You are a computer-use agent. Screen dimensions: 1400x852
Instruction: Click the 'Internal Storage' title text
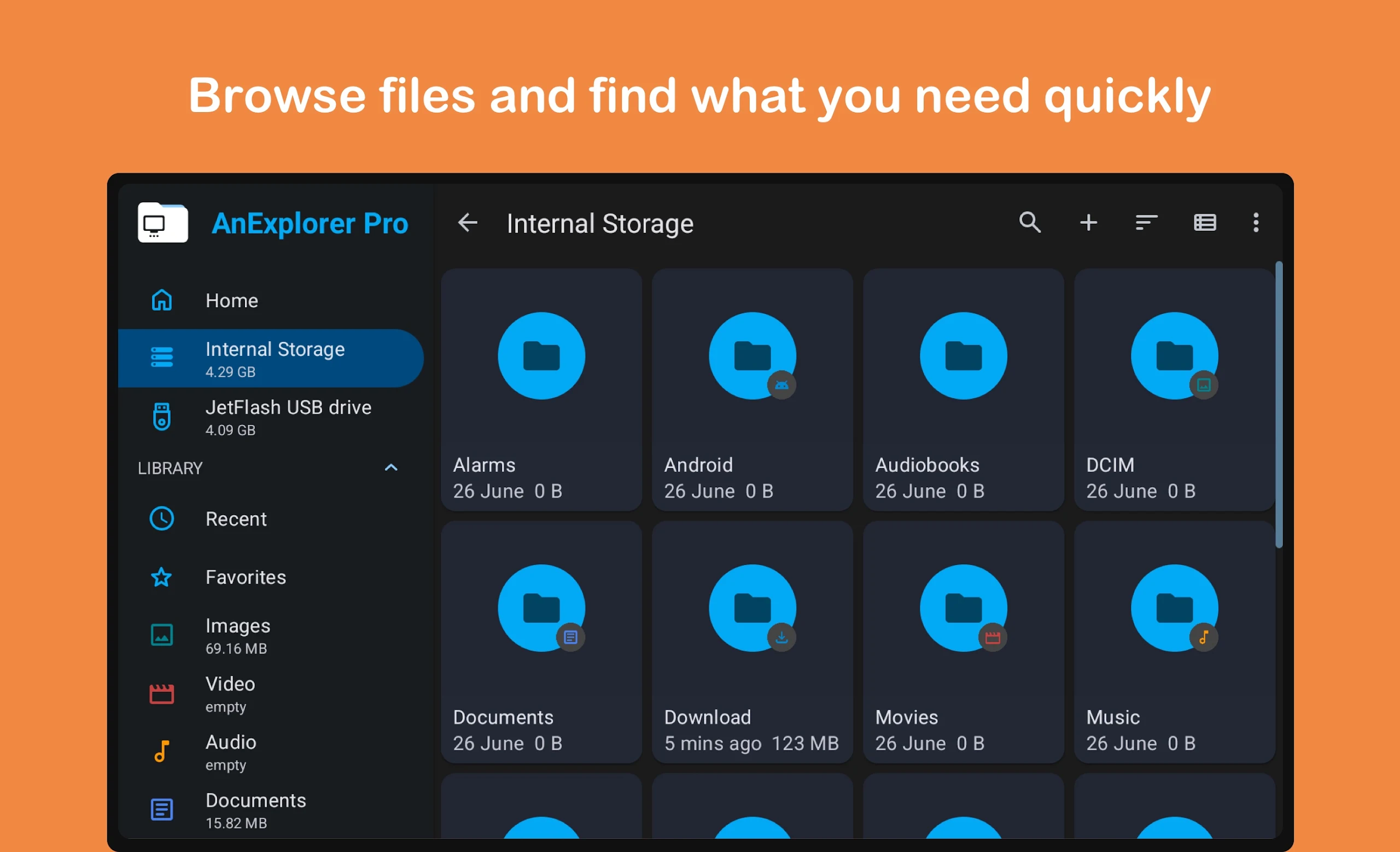click(599, 223)
